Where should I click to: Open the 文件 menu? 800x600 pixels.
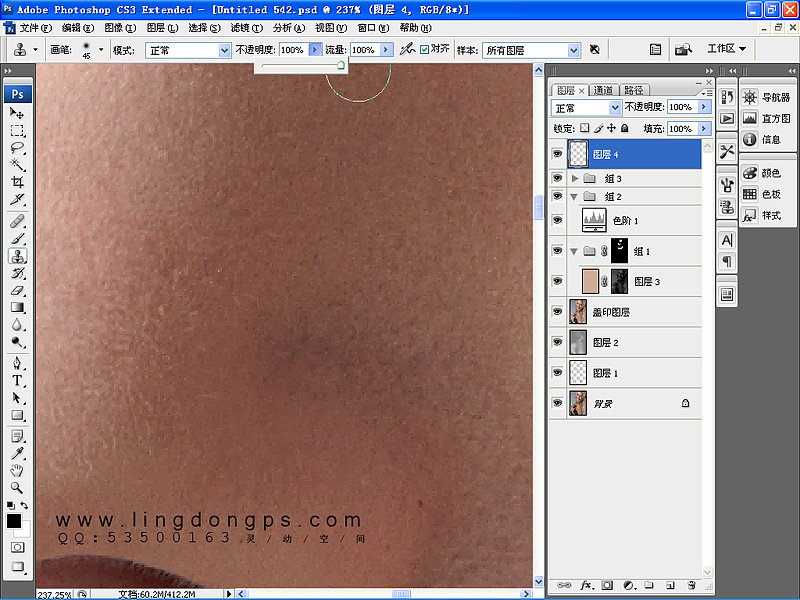coord(36,28)
